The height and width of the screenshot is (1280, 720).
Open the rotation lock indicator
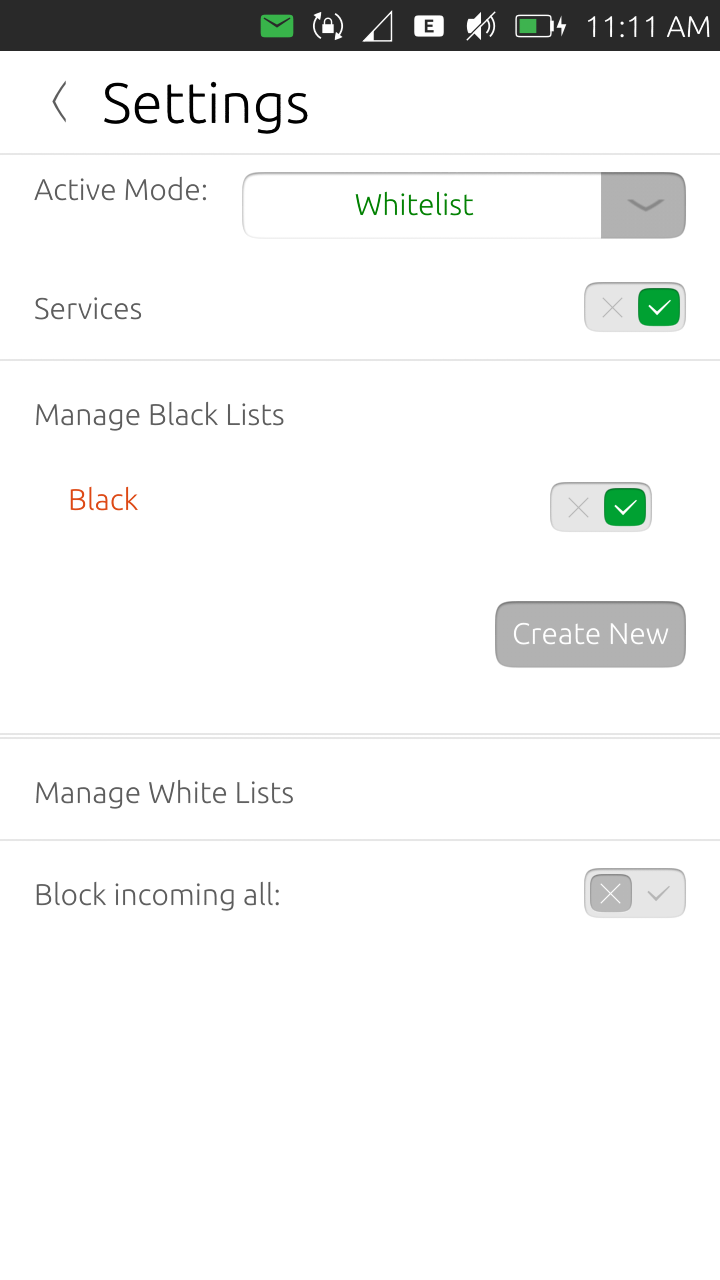[328, 27]
